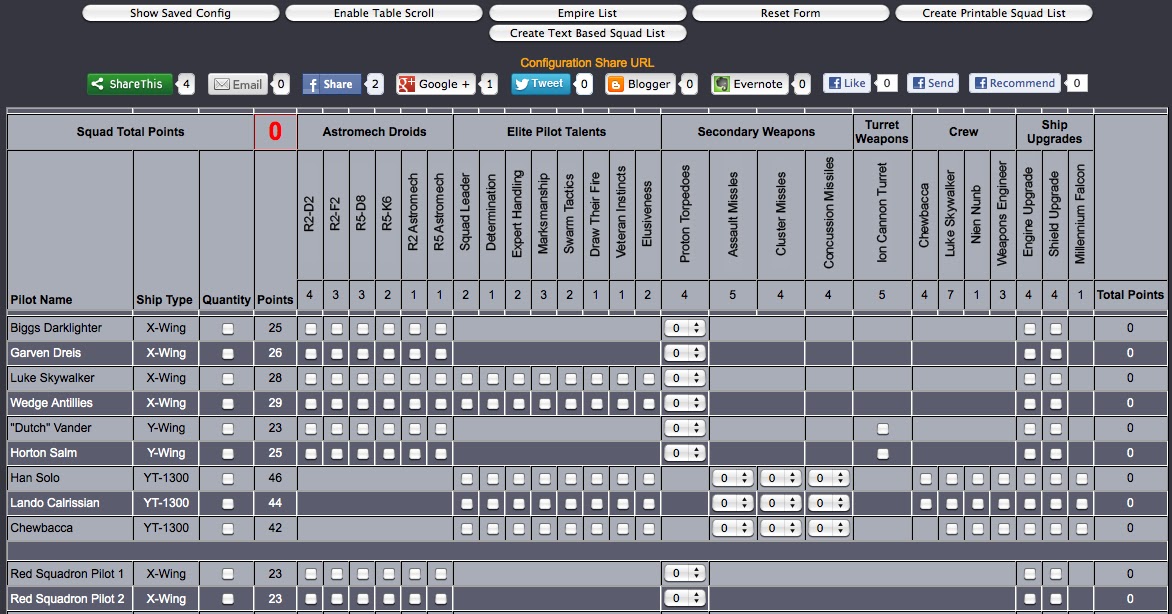Click Create Text Based Squad List
Viewport: 1172px width, 614px height.
(587, 33)
